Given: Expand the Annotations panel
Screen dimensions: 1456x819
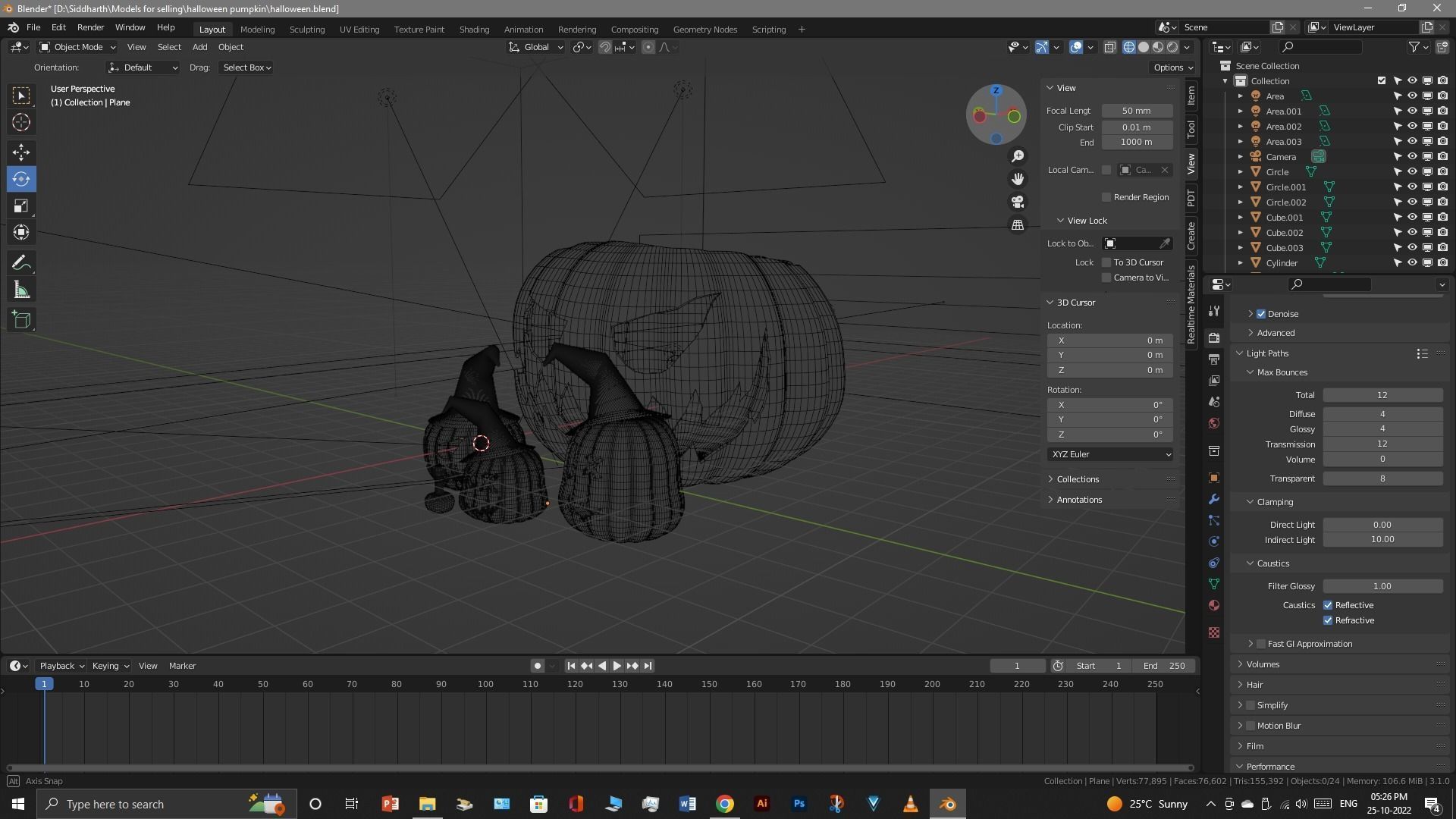Looking at the screenshot, I should (1079, 500).
